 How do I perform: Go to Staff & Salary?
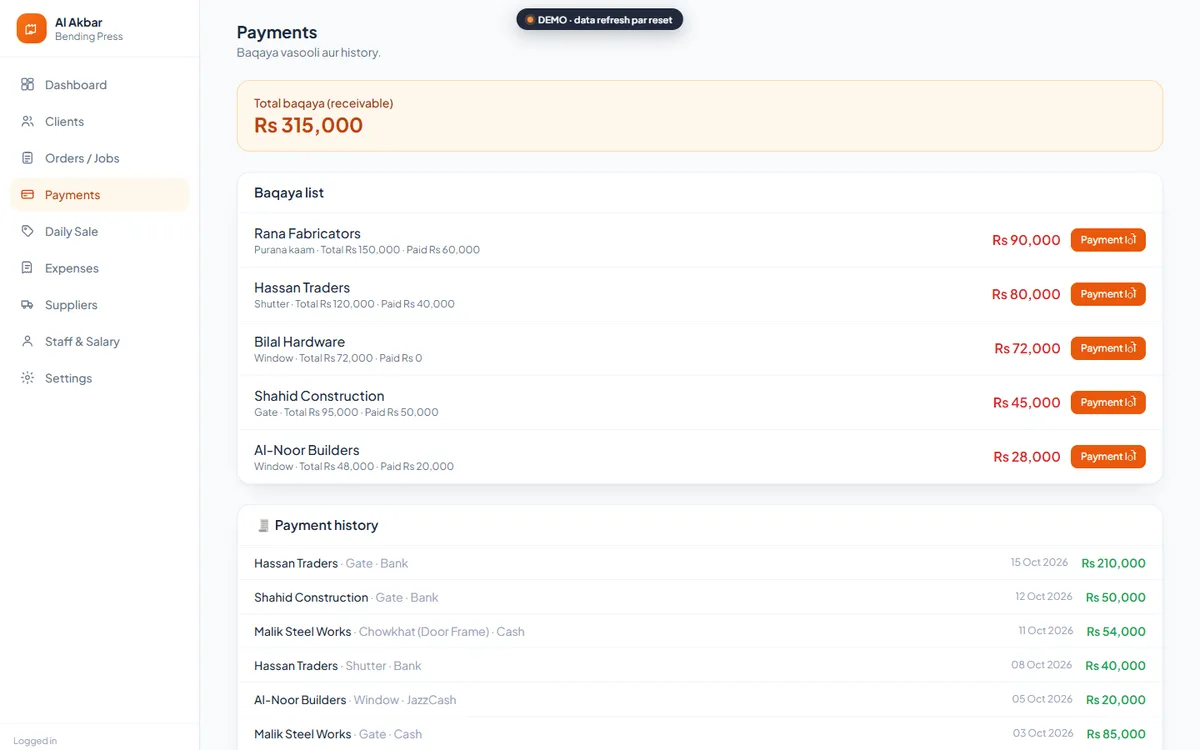click(x=99, y=341)
